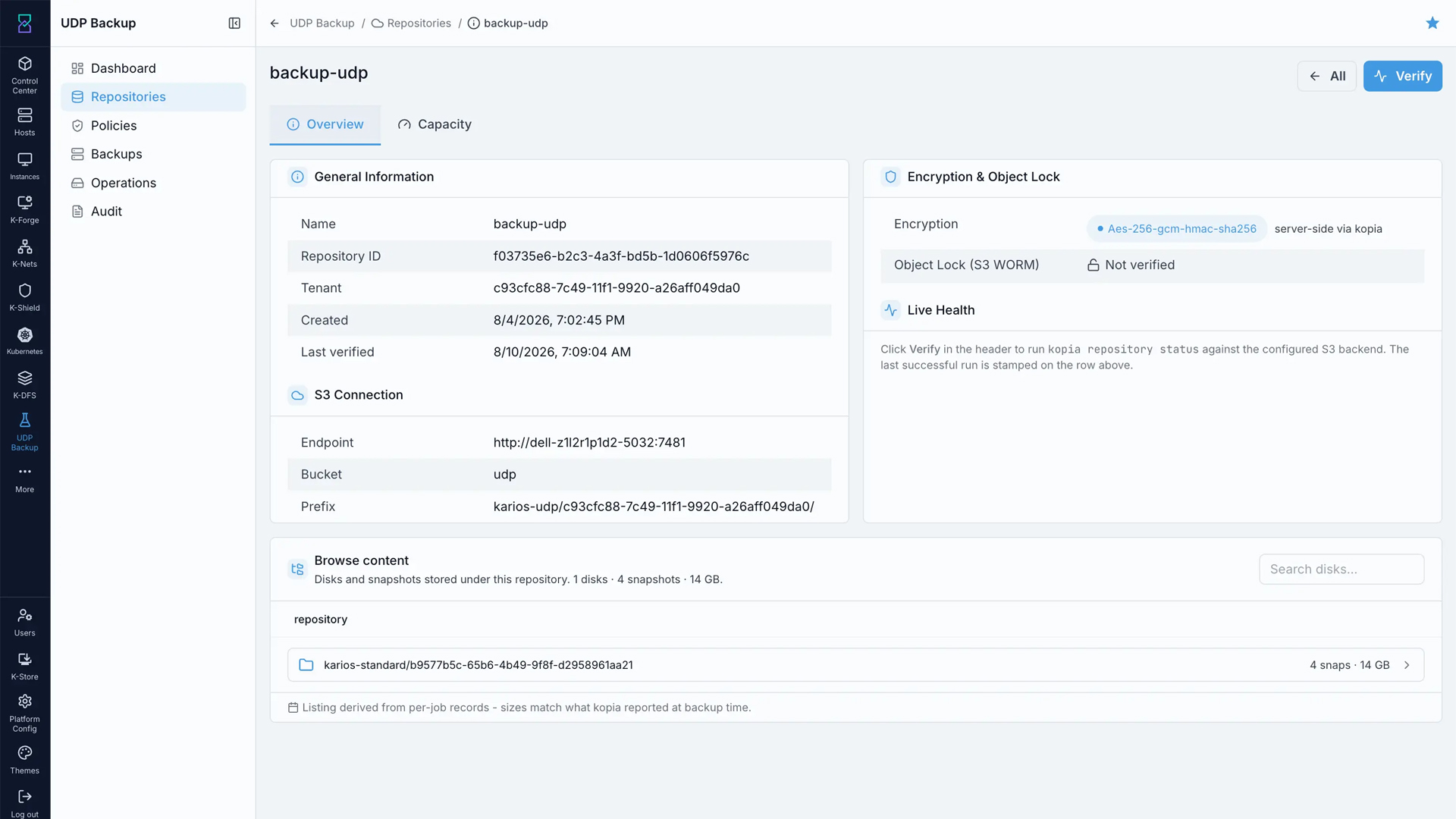Select Repository ID value f03735e6-b2c3

(x=621, y=256)
